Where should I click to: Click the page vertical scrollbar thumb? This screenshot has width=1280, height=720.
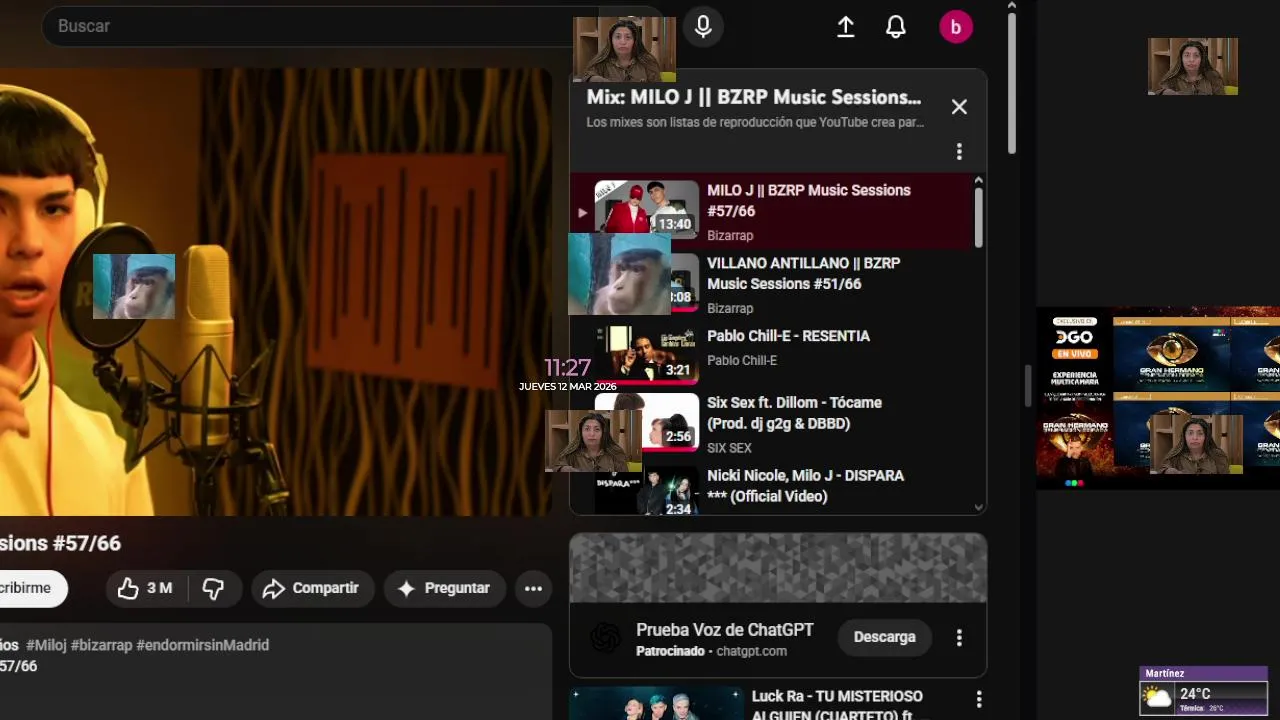point(1011,83)
